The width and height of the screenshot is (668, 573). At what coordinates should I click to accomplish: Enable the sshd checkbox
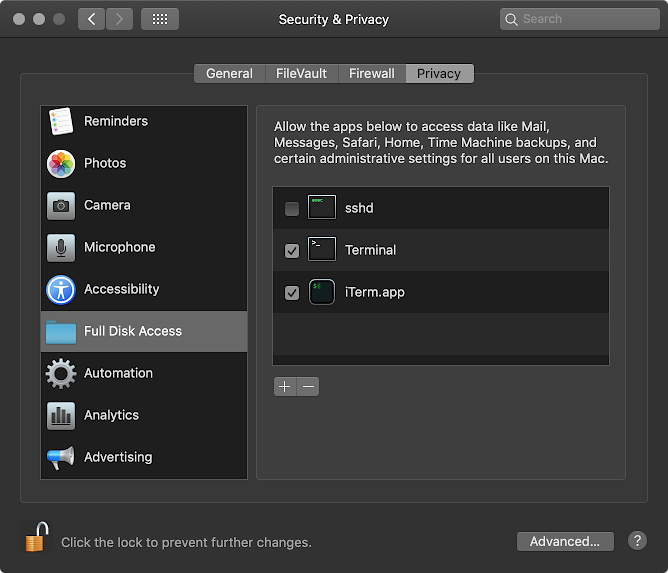(292, 209)
